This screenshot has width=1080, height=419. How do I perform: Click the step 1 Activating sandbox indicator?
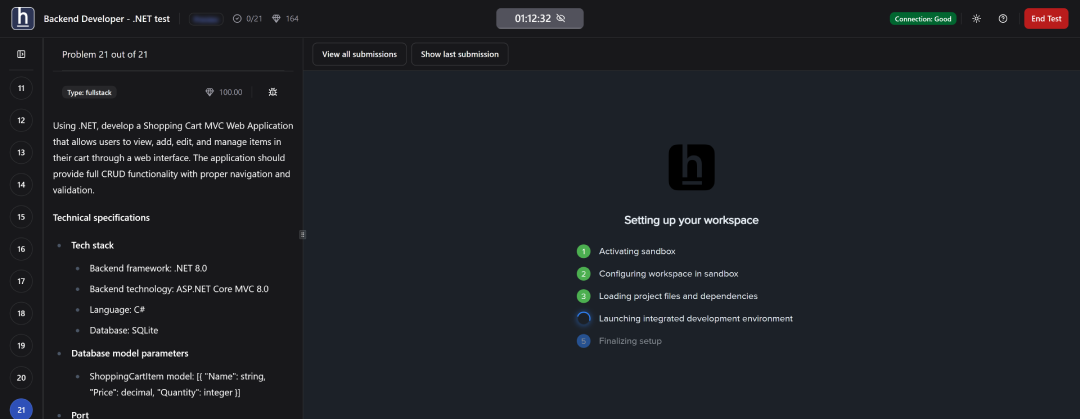click(x=583, y=252)
